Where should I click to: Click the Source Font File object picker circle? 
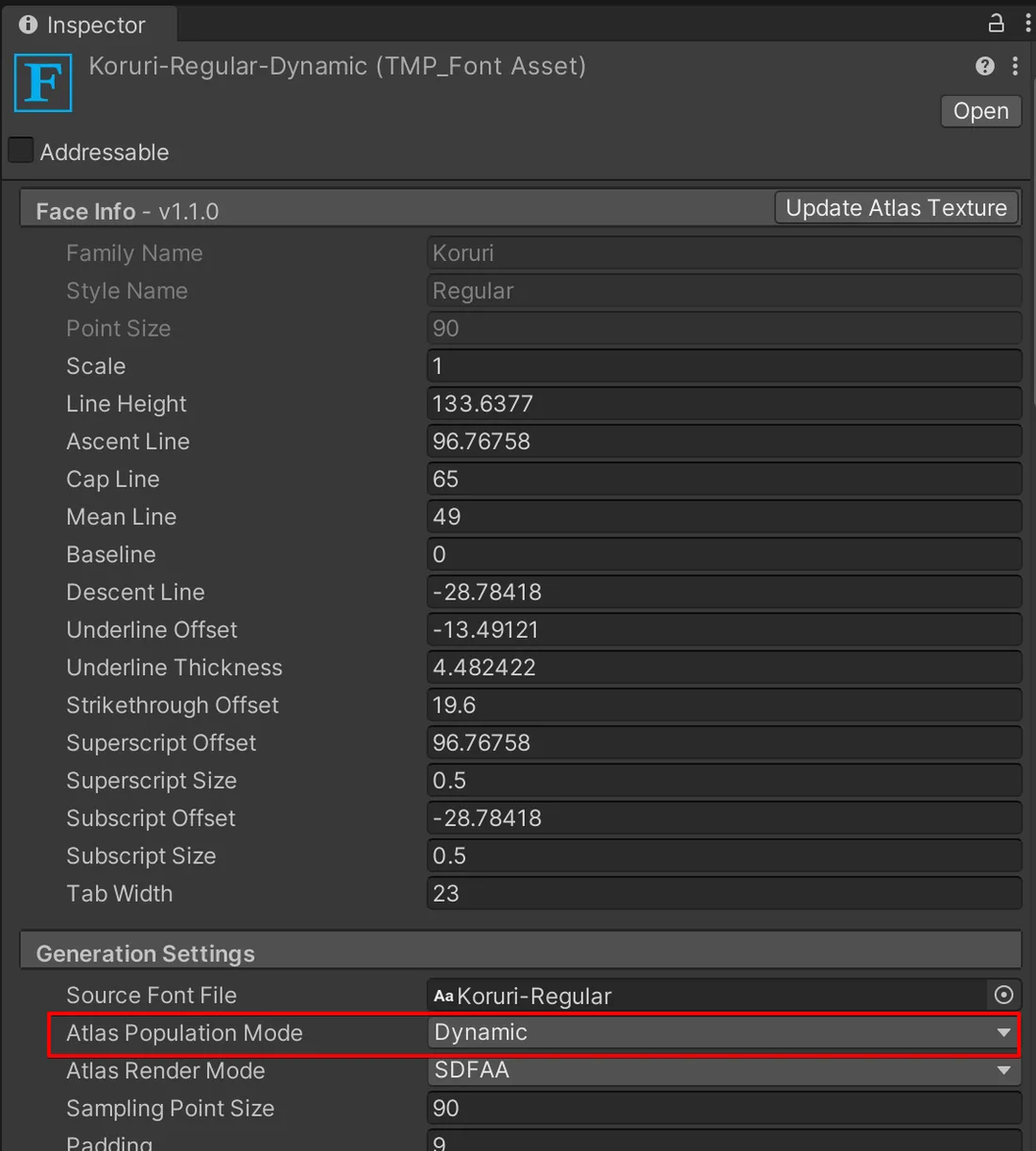point(1003,995)
